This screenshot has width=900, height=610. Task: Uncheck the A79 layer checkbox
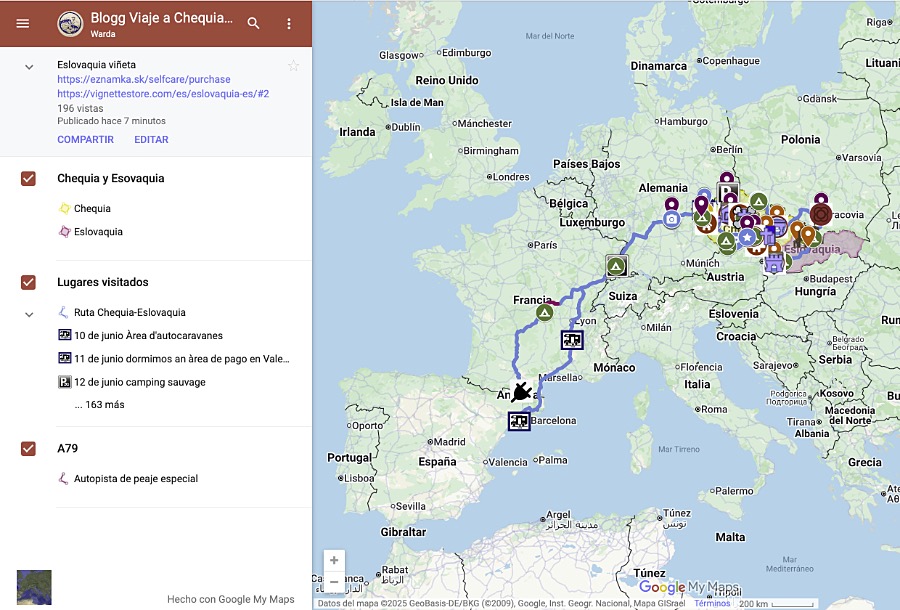click(28, 448)
